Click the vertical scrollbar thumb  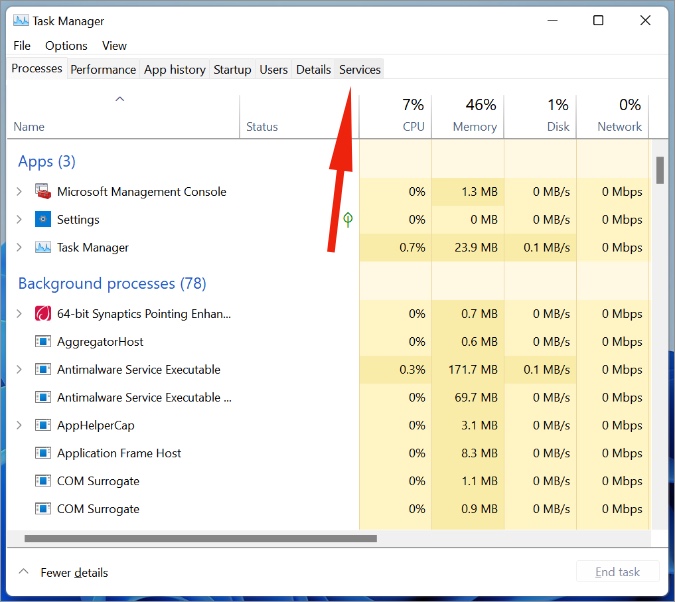click(660, 171)
